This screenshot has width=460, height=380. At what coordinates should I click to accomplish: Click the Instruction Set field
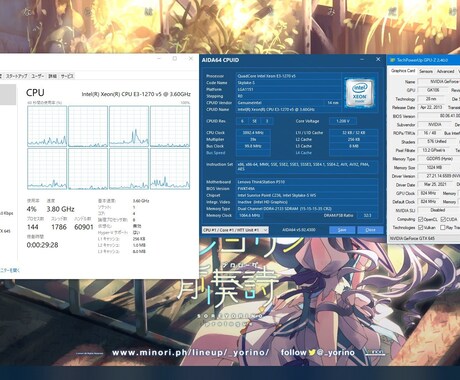(x=307, y=167)
